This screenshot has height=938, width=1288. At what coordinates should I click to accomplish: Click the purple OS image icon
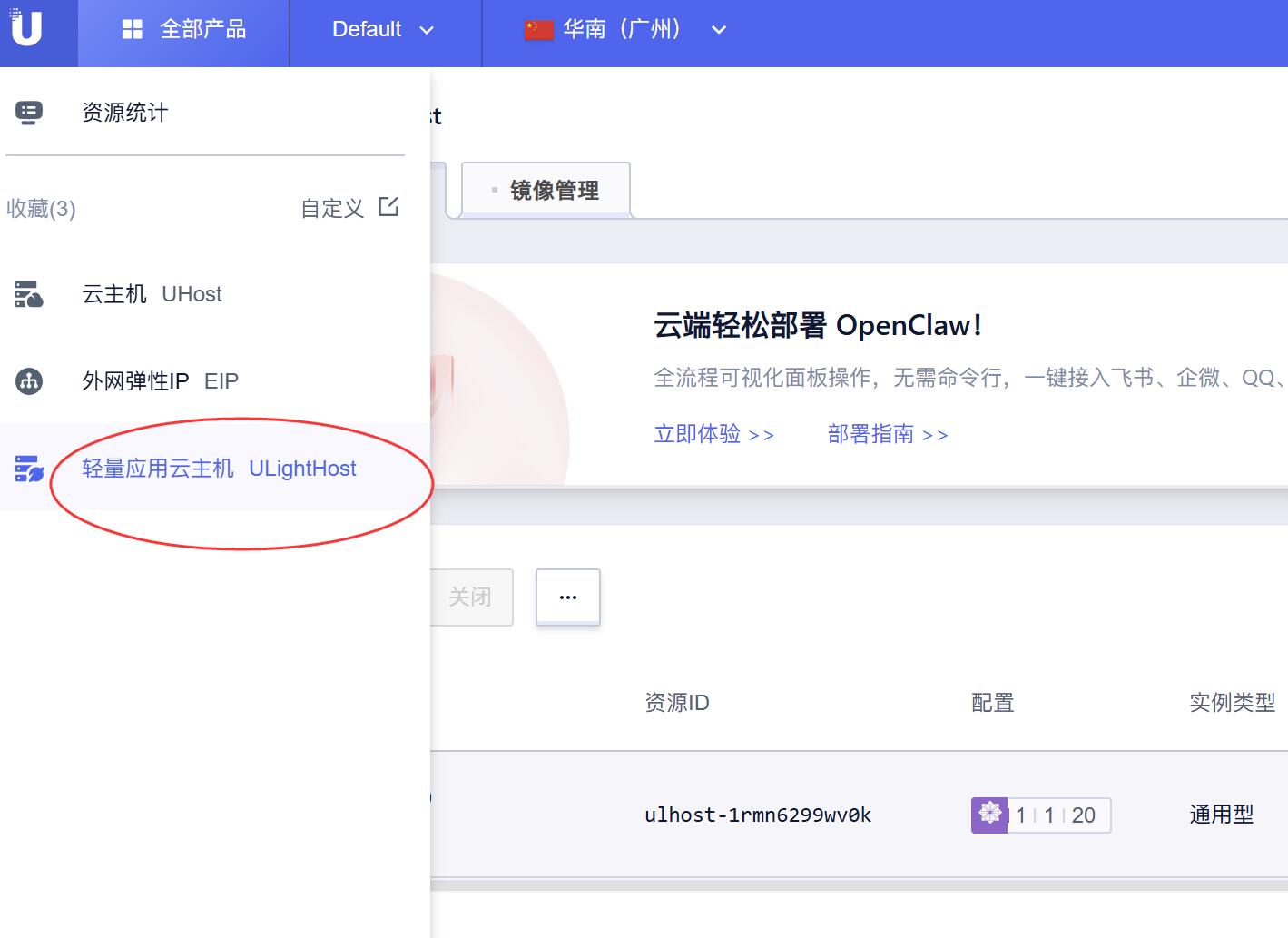point(989,815)
